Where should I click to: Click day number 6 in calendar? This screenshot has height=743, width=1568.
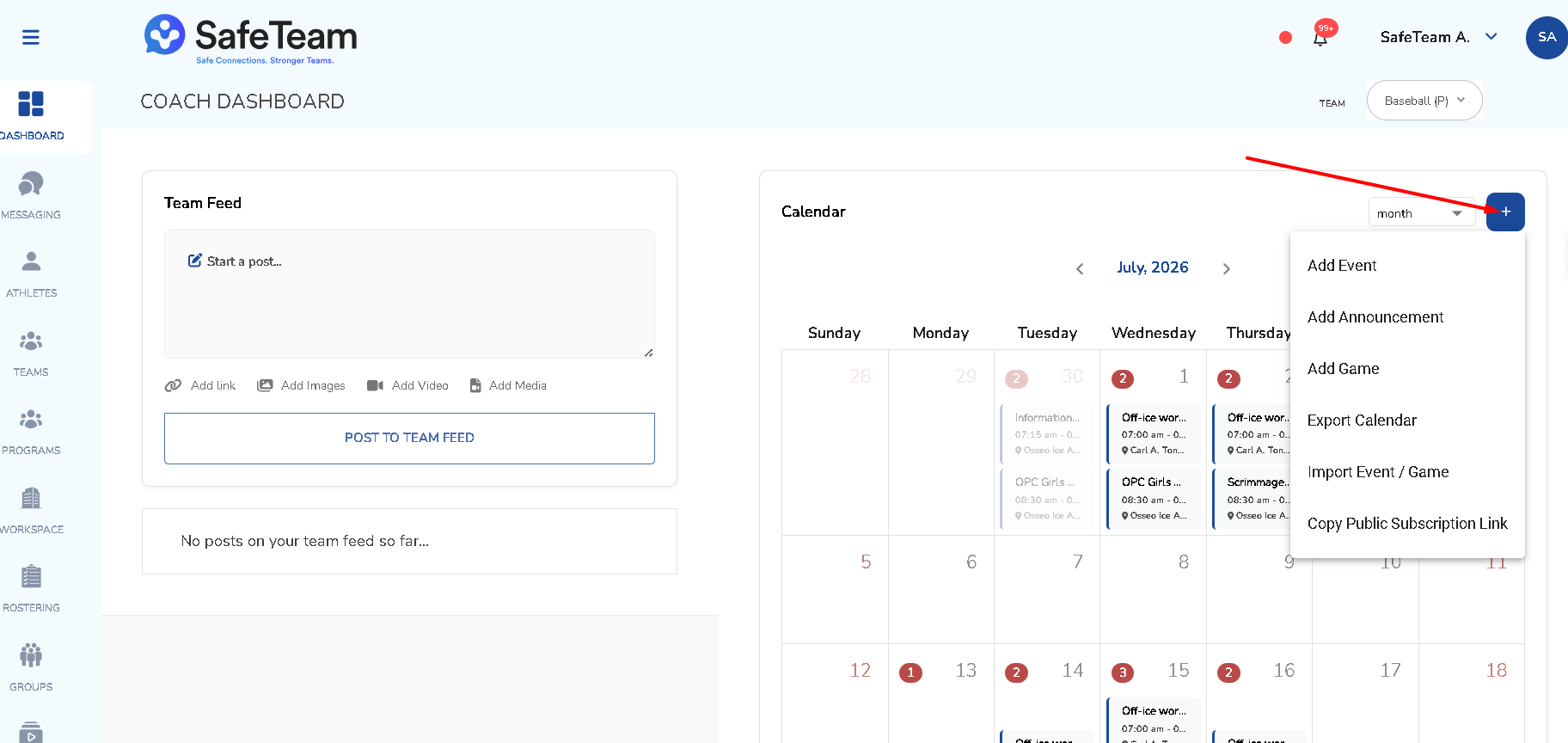tap(971, 562)
